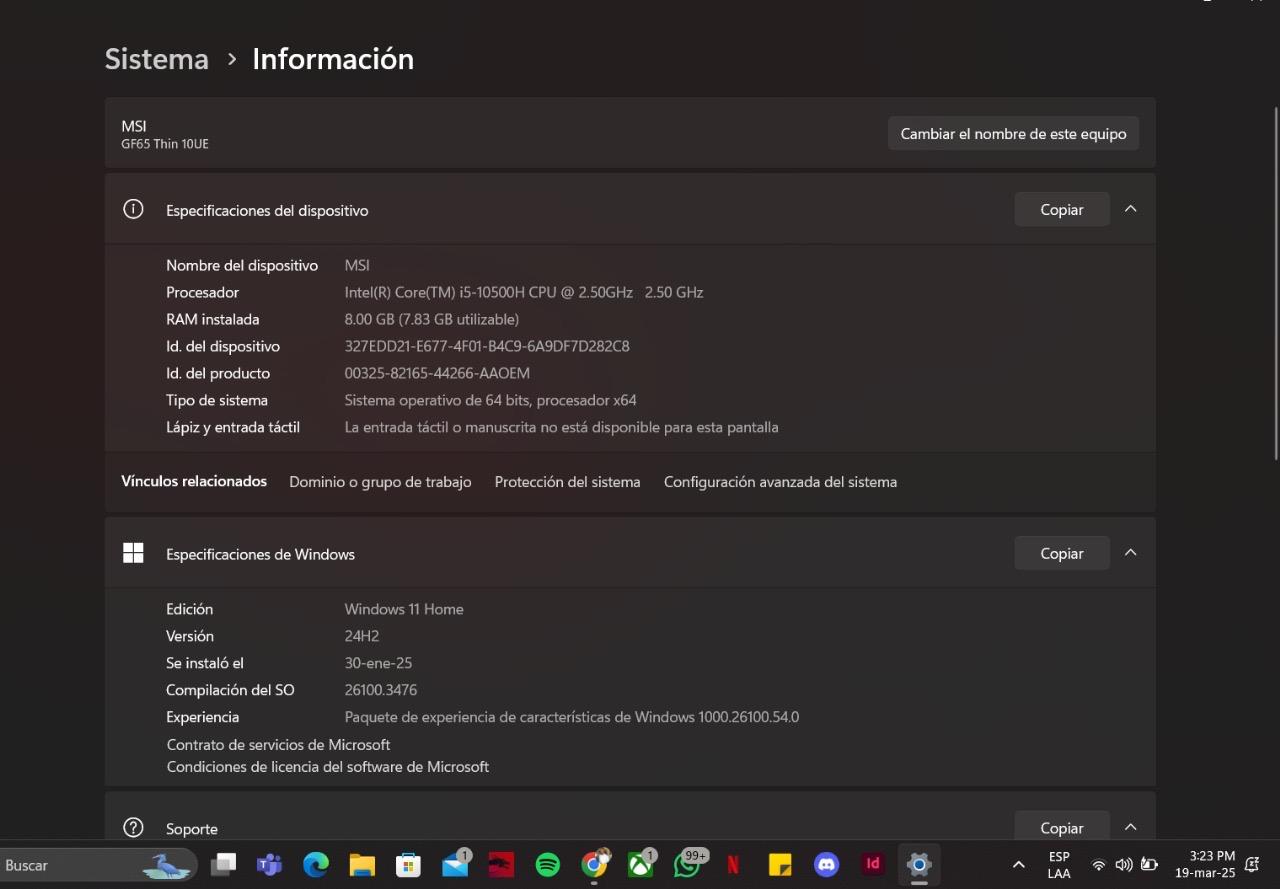The width and height of the screenshot is (1280, 889).
Task: Collapse the Especificaciones de Windows section
Action: click(1130, 553)
